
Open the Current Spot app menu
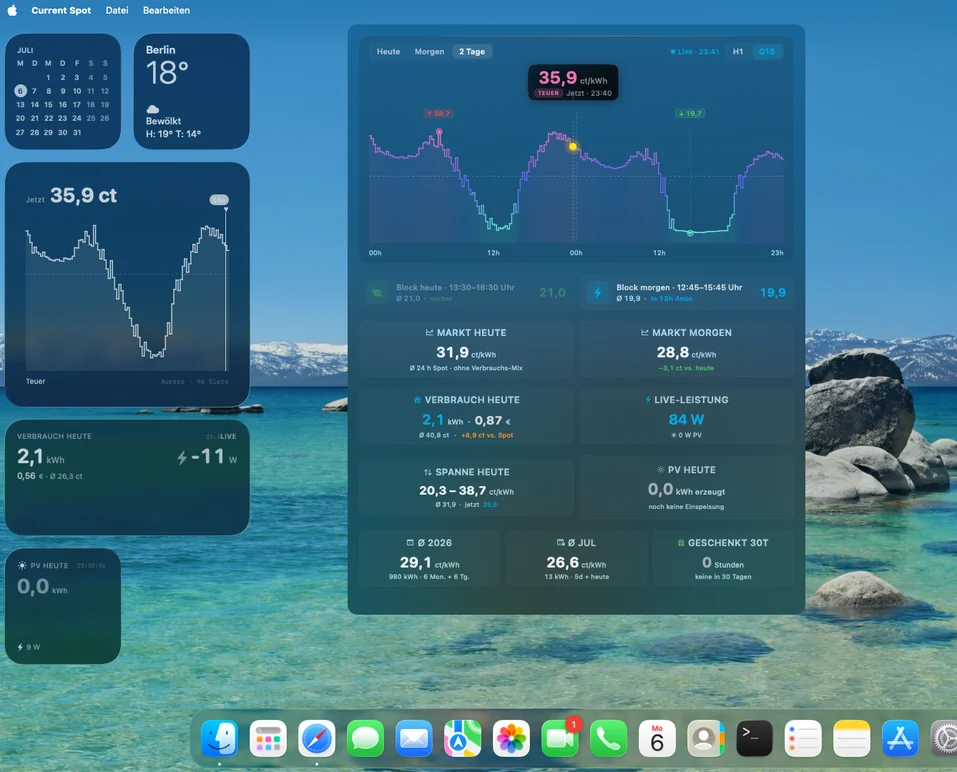(x=61, y=10)
